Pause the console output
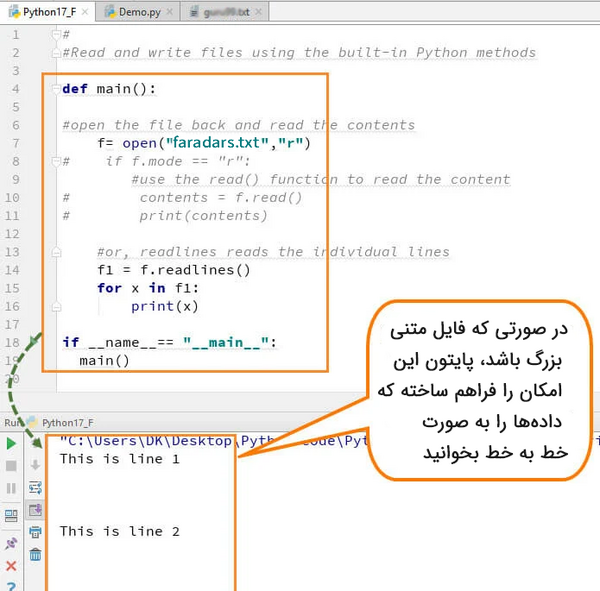This screenshot has width=600, height=591. tap(11, 488)
